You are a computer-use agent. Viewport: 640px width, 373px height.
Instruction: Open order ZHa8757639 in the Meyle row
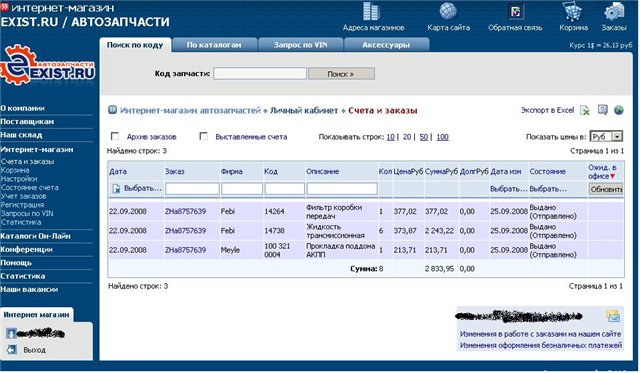185,250
